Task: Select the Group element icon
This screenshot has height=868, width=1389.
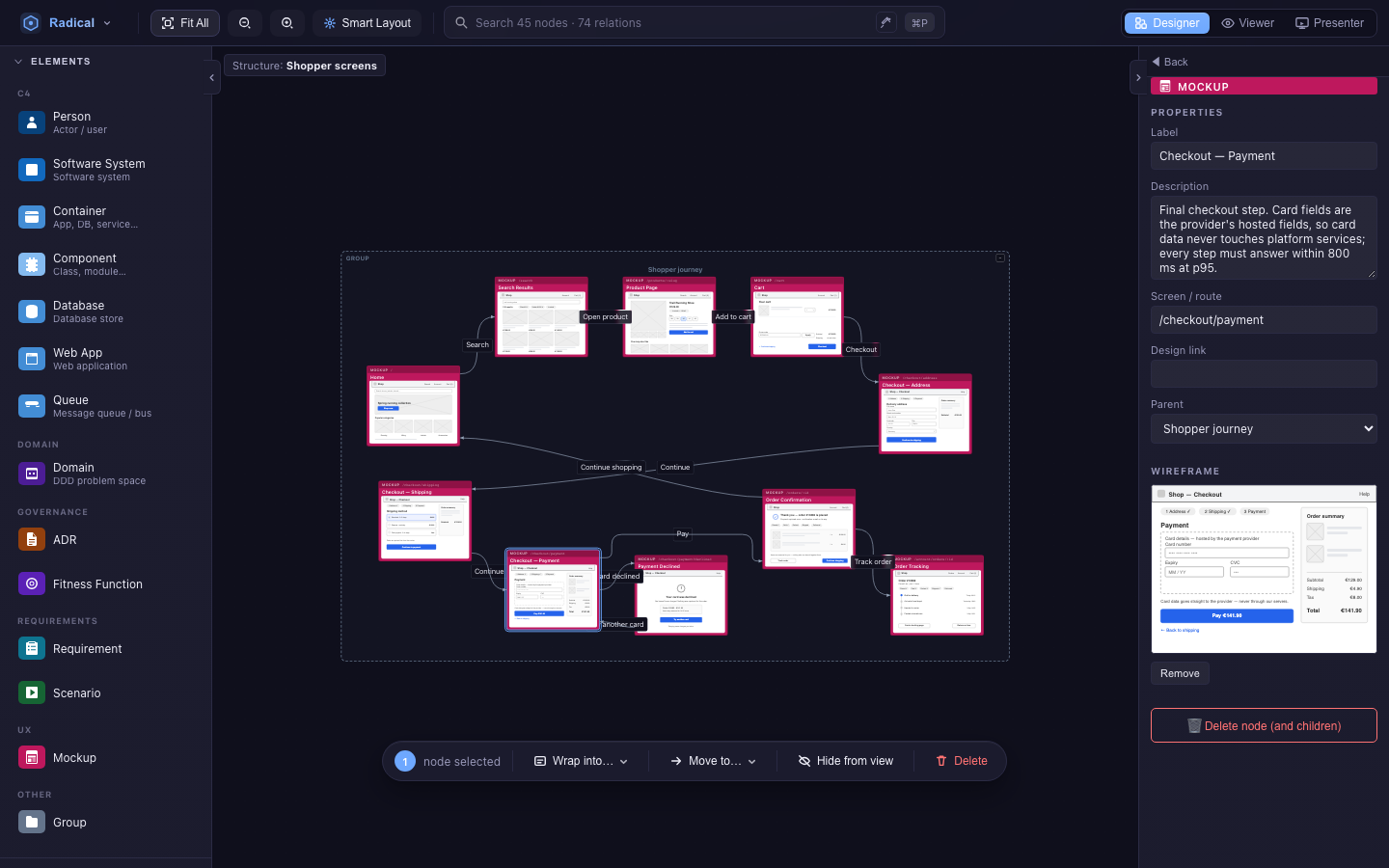Action: tap(32, 822)
